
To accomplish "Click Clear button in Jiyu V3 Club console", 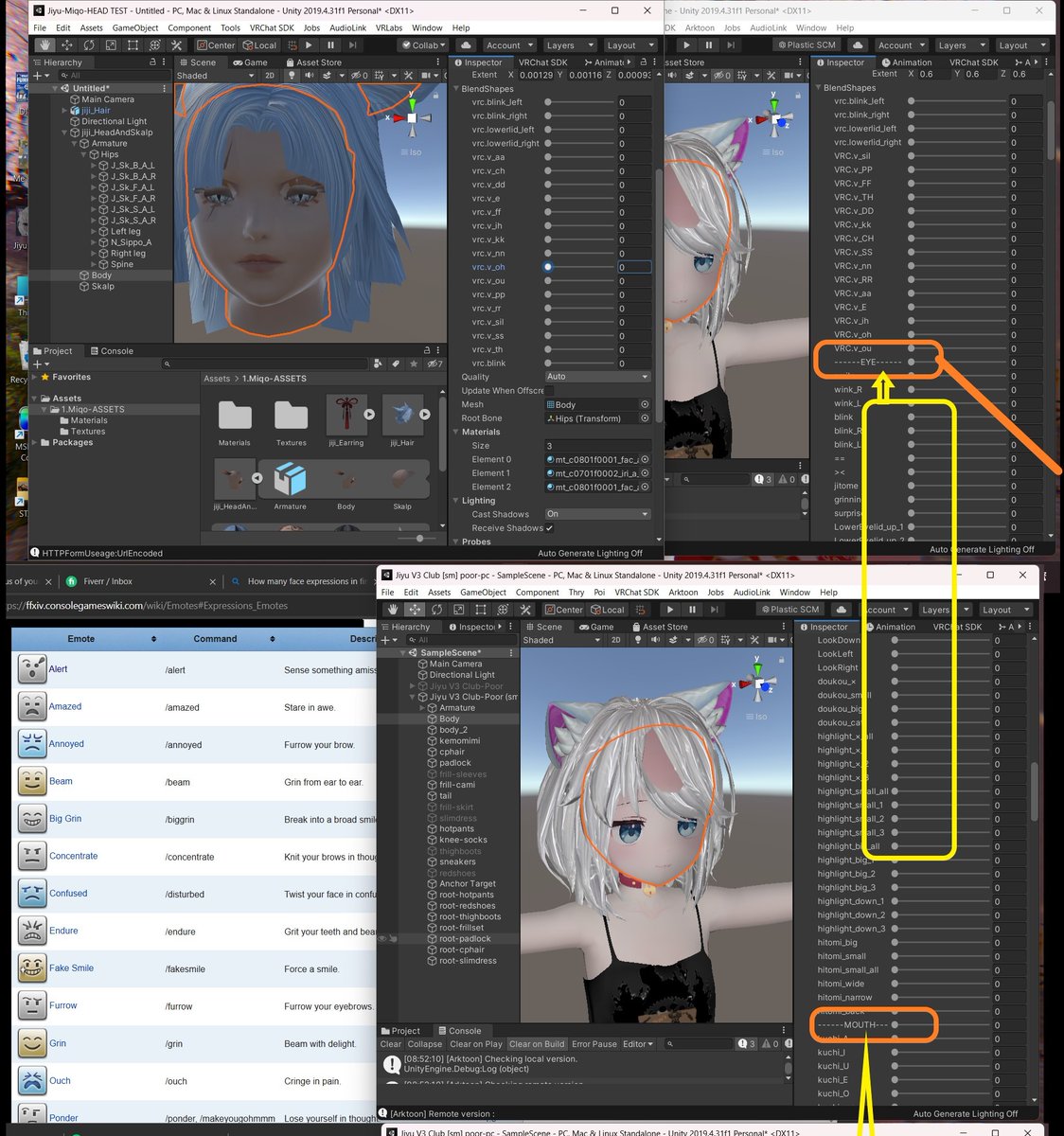I will click(391, 1044).
